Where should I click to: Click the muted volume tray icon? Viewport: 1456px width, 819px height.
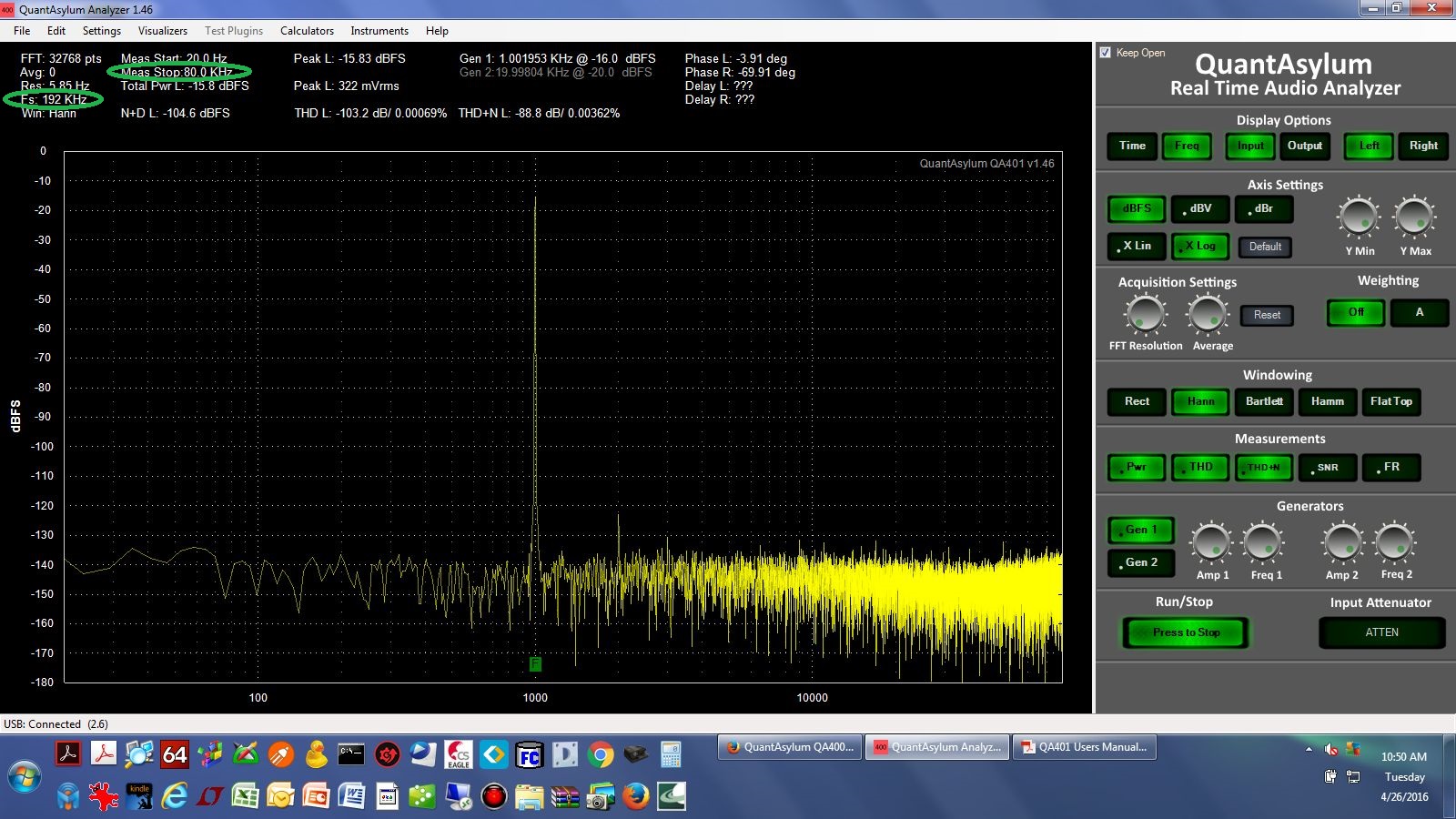1330,750
